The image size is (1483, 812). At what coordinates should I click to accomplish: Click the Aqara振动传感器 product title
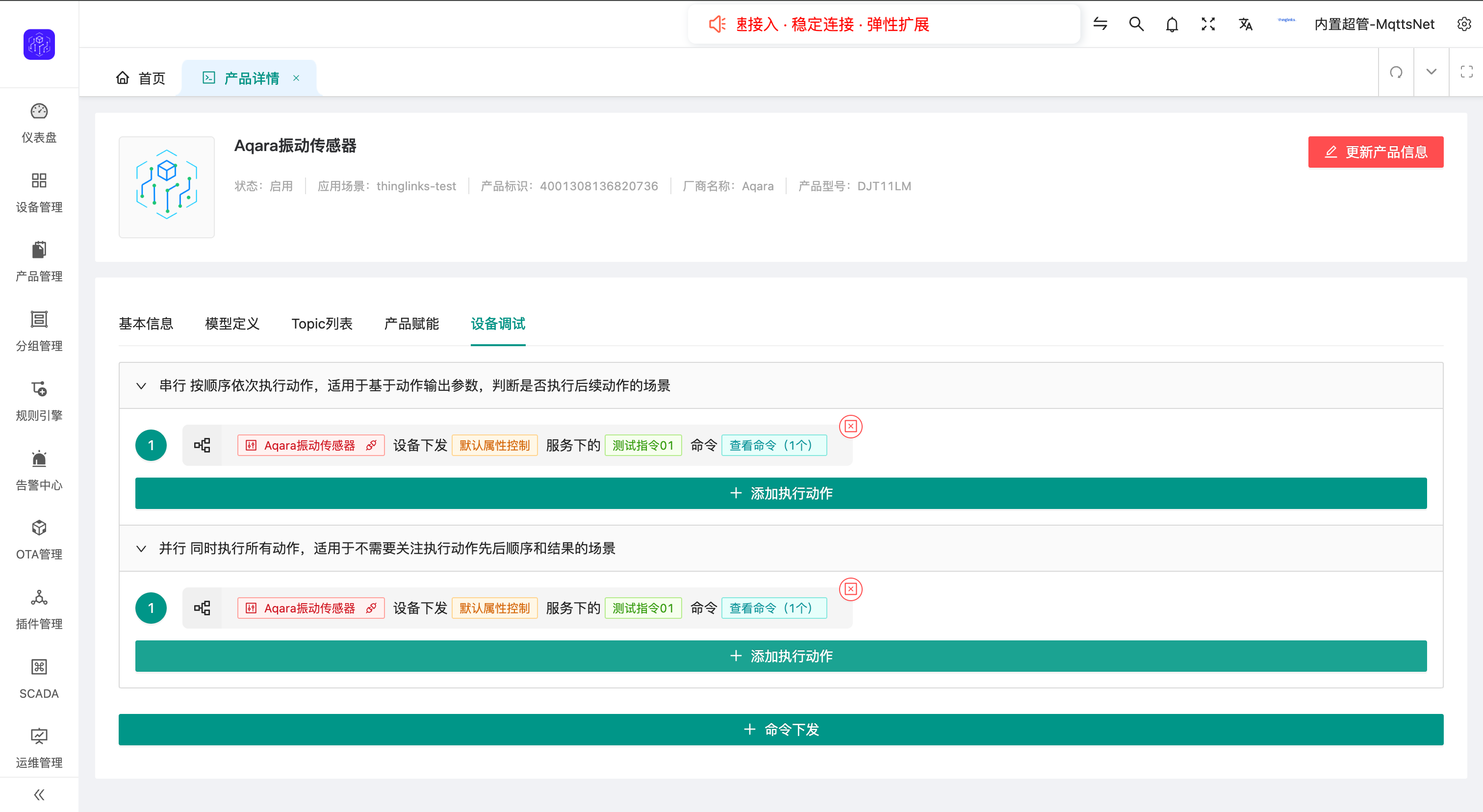point(295,146)
